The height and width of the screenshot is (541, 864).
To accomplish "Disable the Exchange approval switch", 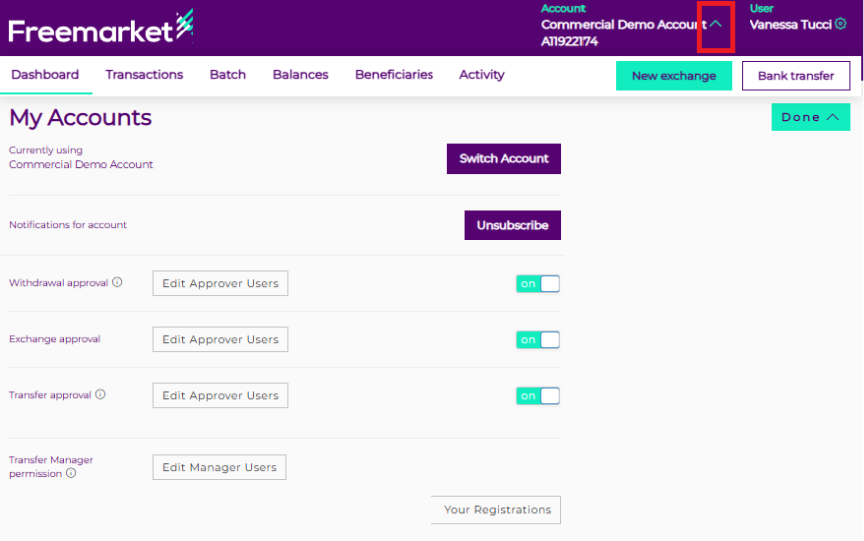I will (538, 340).
